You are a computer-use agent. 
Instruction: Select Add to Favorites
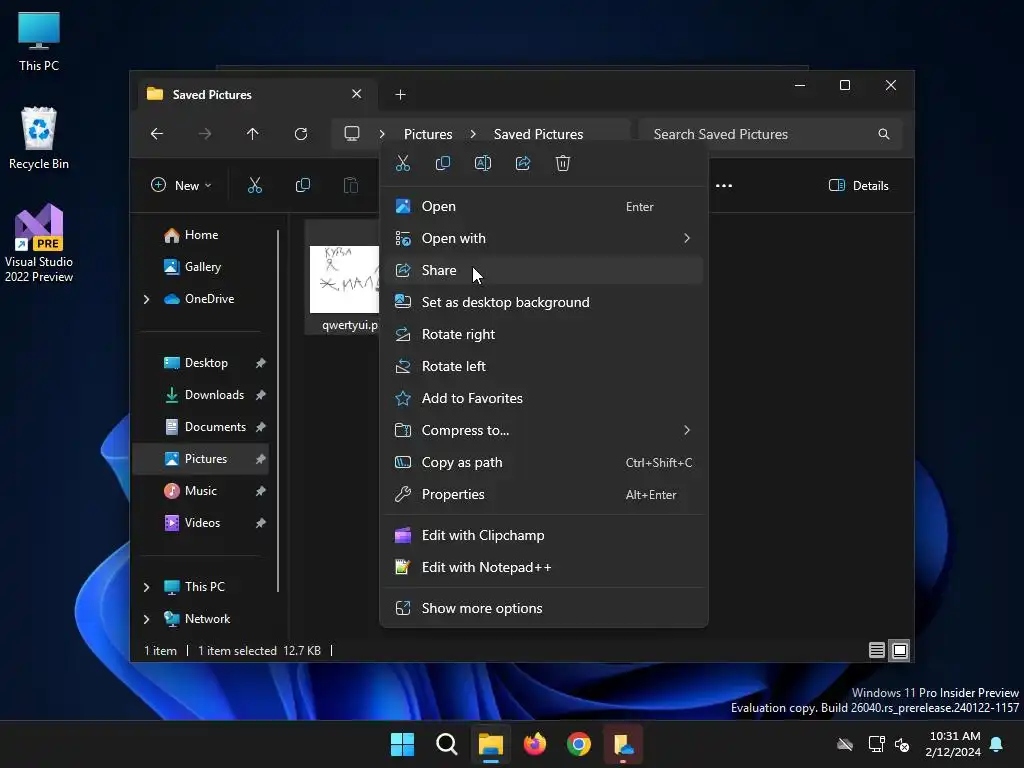click(543, 398)
